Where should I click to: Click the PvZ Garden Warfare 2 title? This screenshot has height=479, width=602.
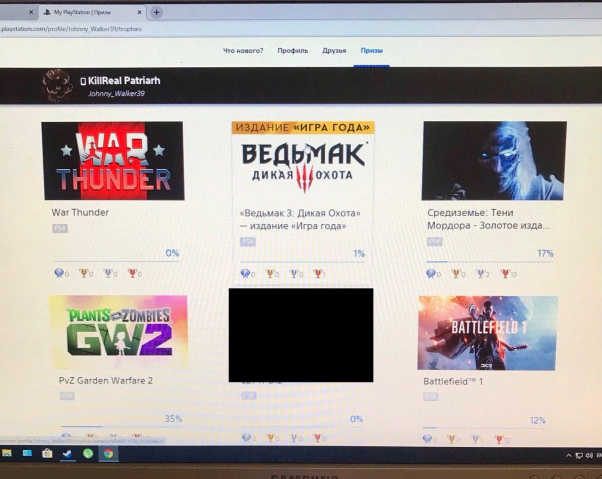[x=106, y=380]
